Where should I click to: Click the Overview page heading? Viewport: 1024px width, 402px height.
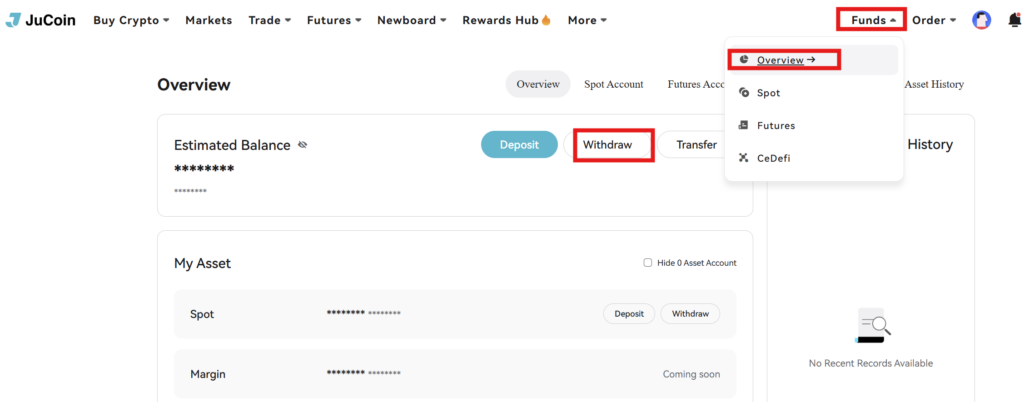(x=194, y=85)
